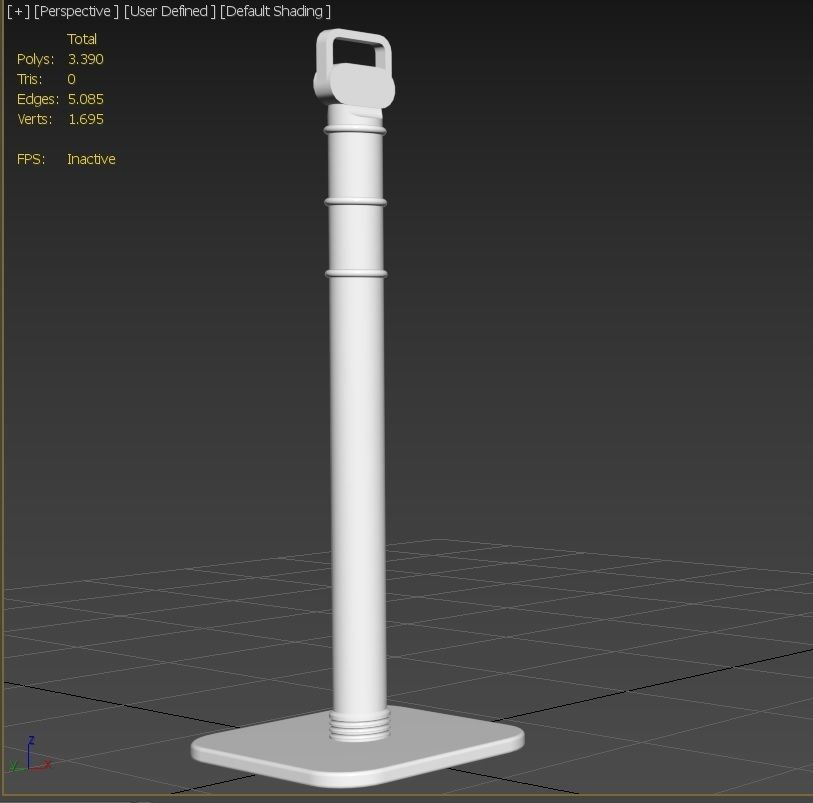
Task: Click the Polys count value 3.390
Action: click(86, 59)
